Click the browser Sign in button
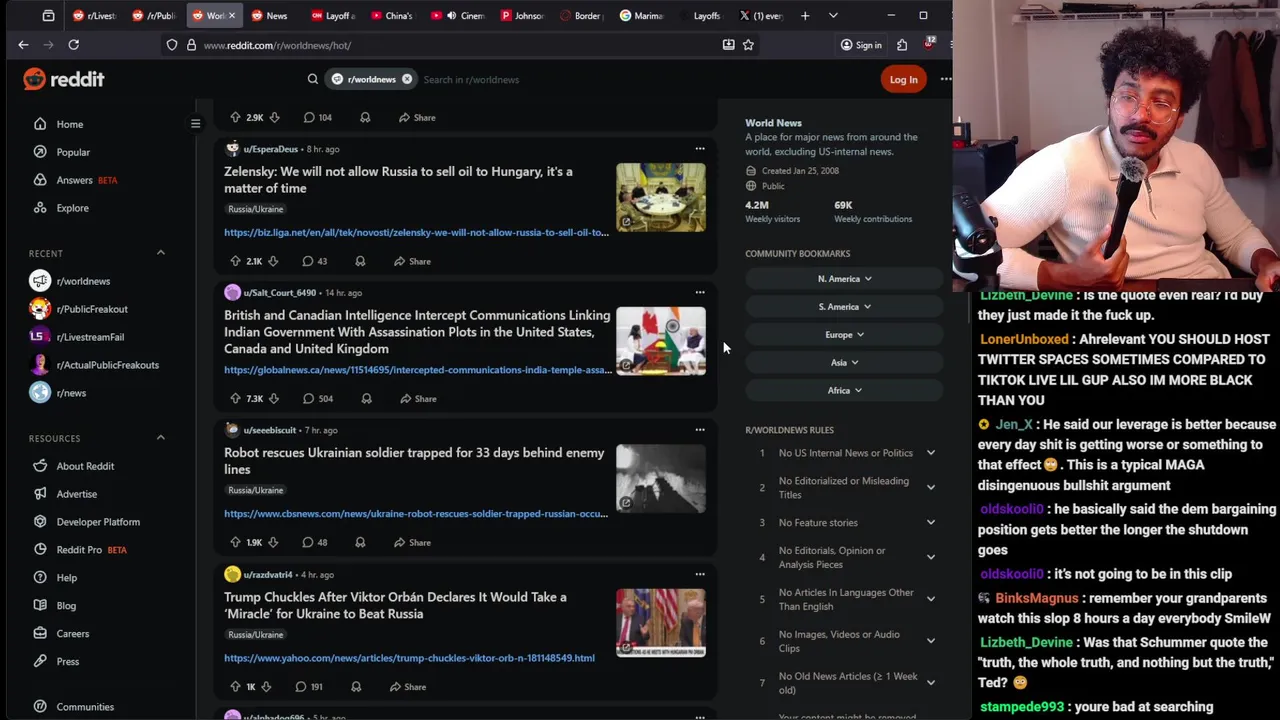This screenshot has width=1280, height=720. [x=861, y=45]
